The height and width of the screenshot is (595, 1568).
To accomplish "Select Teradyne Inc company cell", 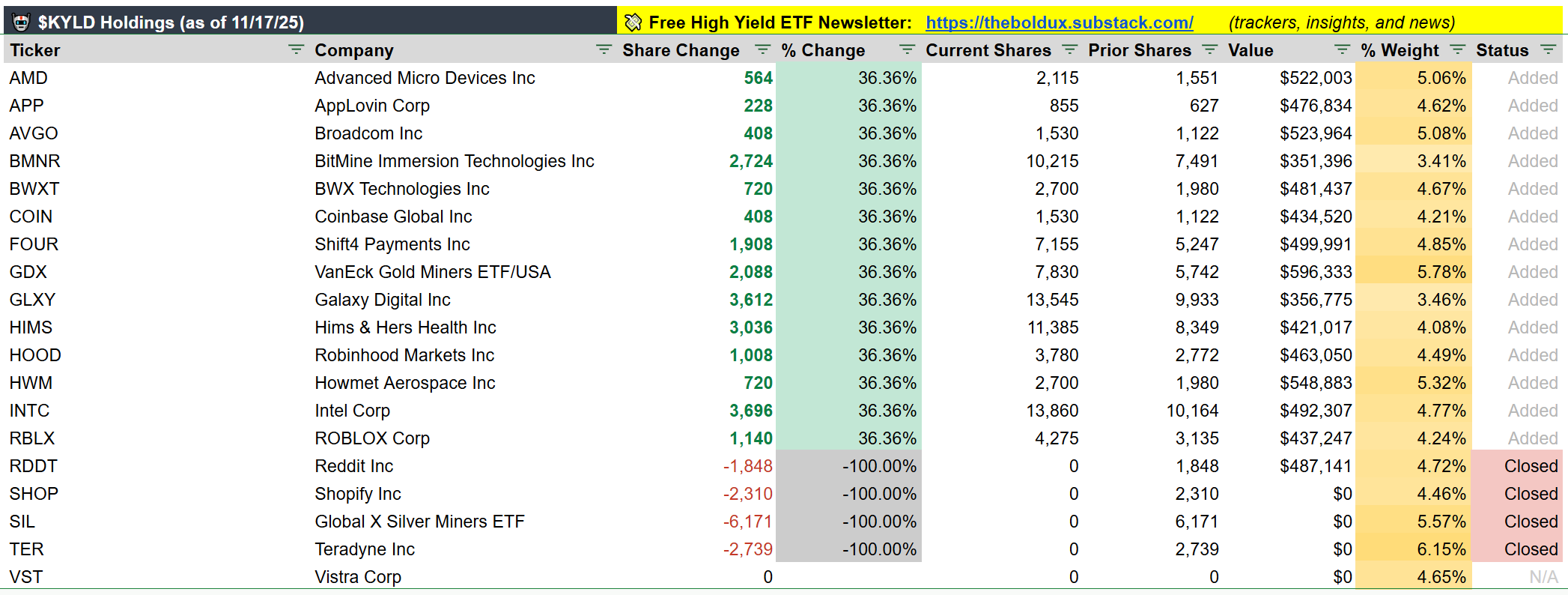I will tap(463, 549).
